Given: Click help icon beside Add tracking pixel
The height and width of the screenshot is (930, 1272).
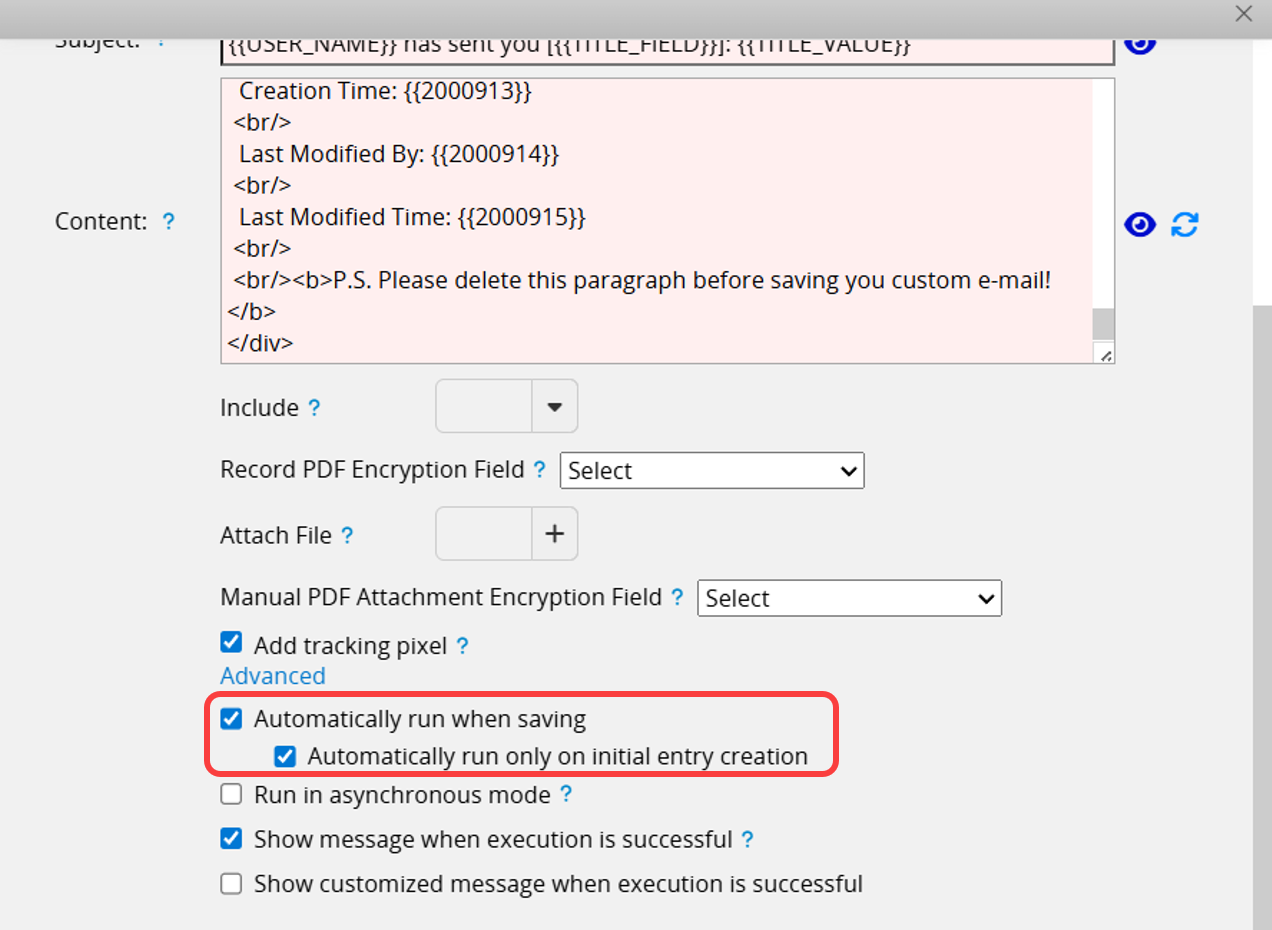Looking at the screenshot, I should pyautogui.click(x=462, y=646).
